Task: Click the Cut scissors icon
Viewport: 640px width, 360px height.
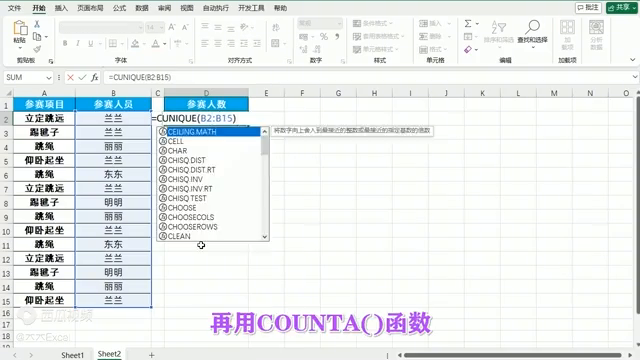Action: tap(37, 24)
